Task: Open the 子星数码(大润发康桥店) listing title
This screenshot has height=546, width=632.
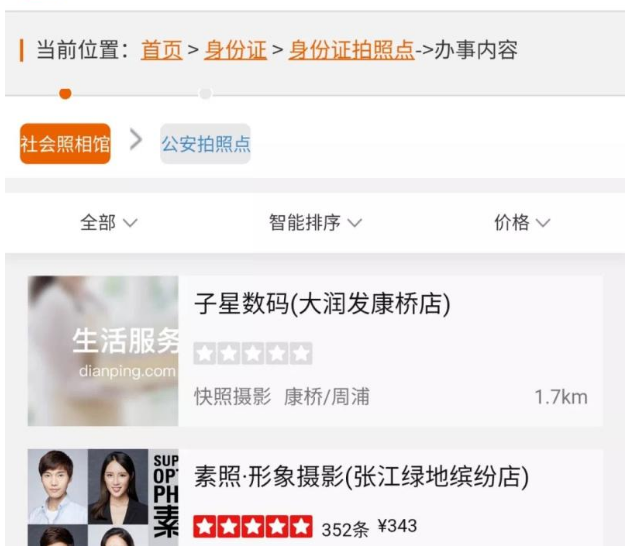Action: [322, 304]
